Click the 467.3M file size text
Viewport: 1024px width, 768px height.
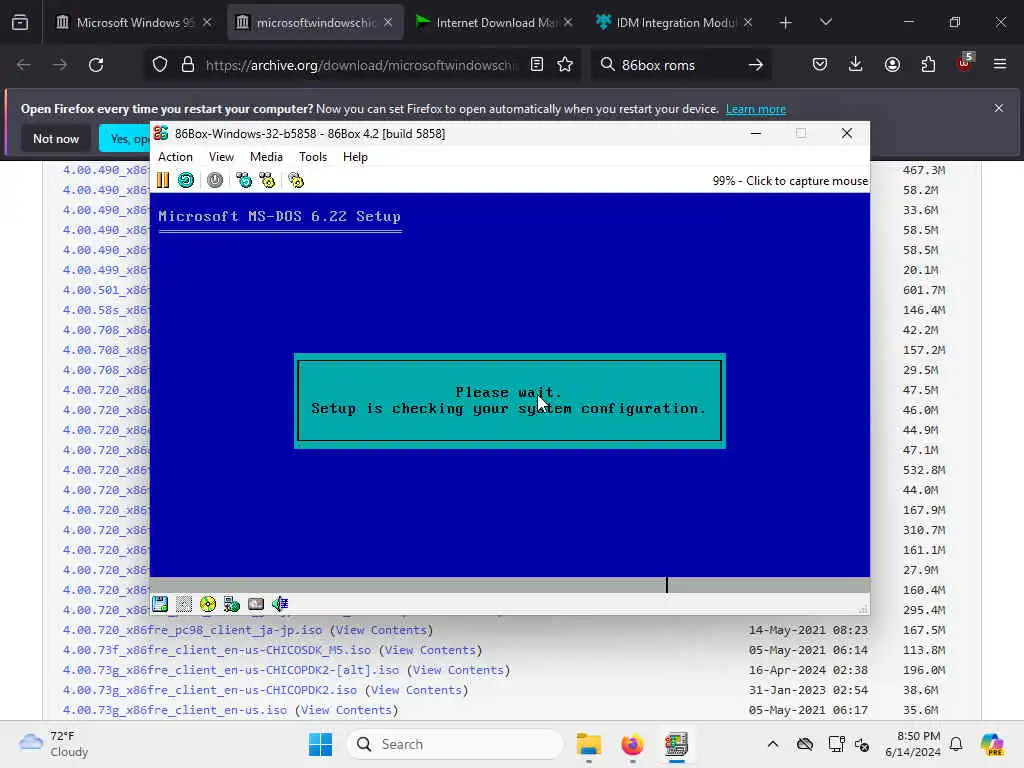pos(924,170)
